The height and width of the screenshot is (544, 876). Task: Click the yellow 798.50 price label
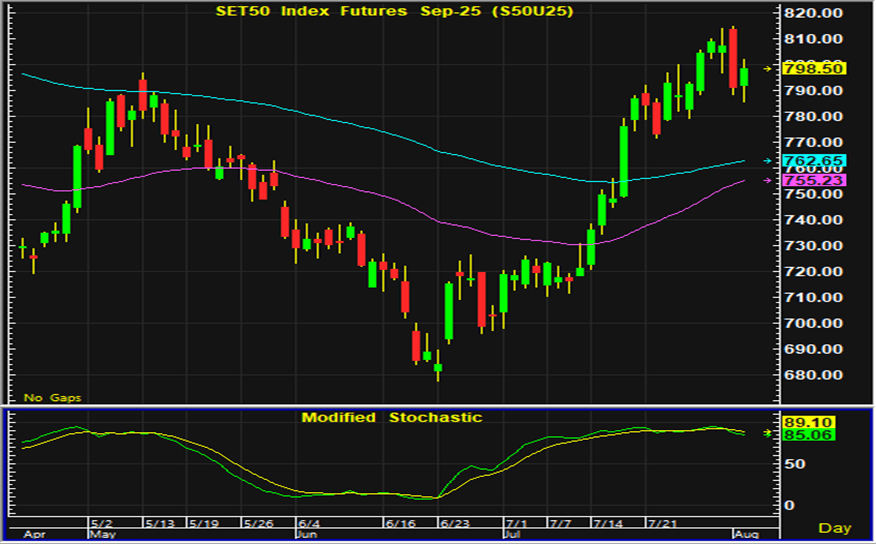817,68
